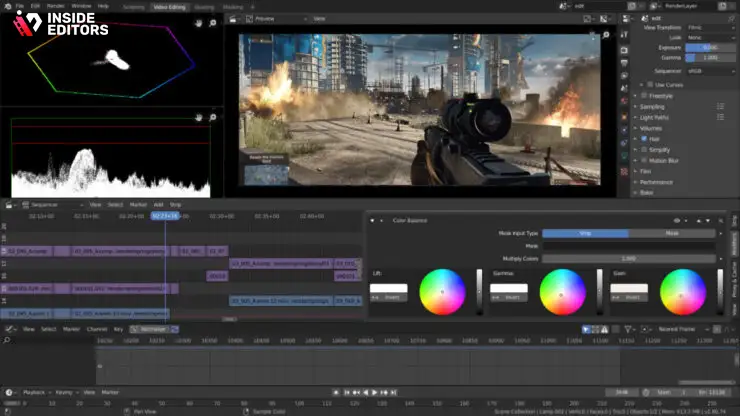The image size is (740, 416).
Task: Jump to the timeline end
Action: click(x=393, y=392)
